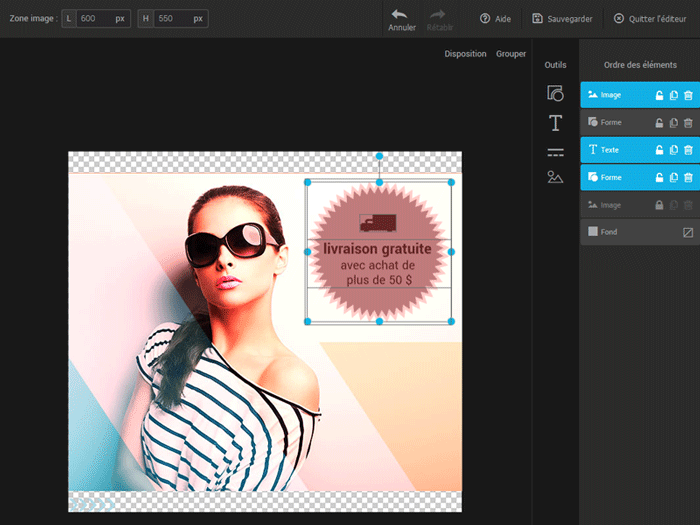Open the Grouper menu
This screenshot has width=700, height=525.
pos(510,54)
